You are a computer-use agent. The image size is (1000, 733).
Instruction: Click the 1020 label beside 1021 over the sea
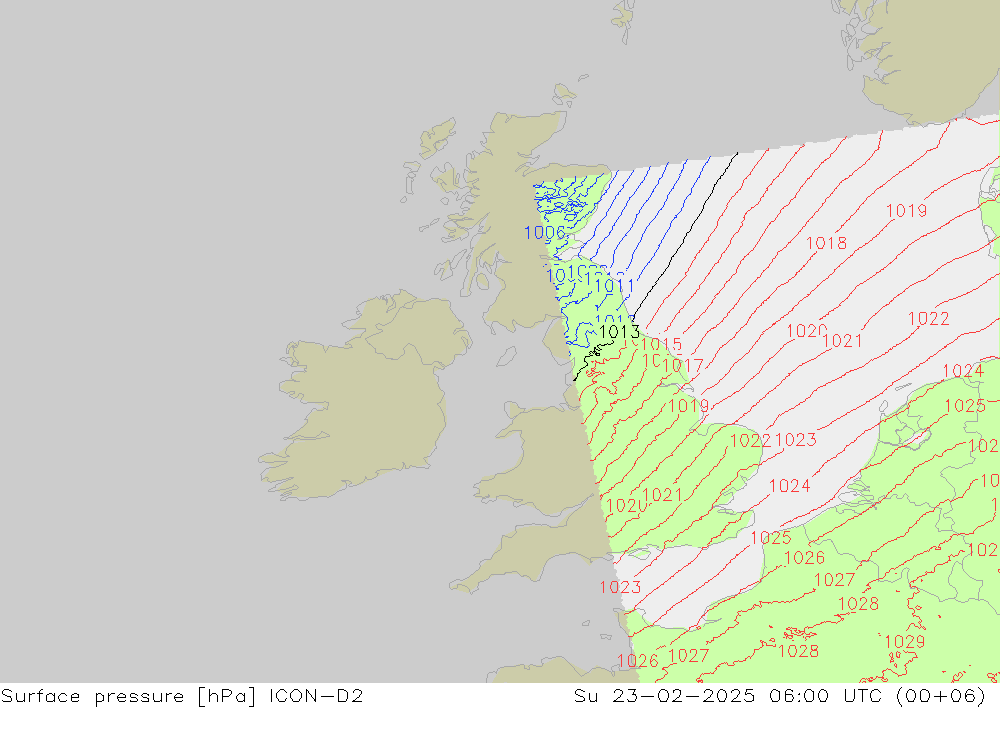[x=806, y=331]
